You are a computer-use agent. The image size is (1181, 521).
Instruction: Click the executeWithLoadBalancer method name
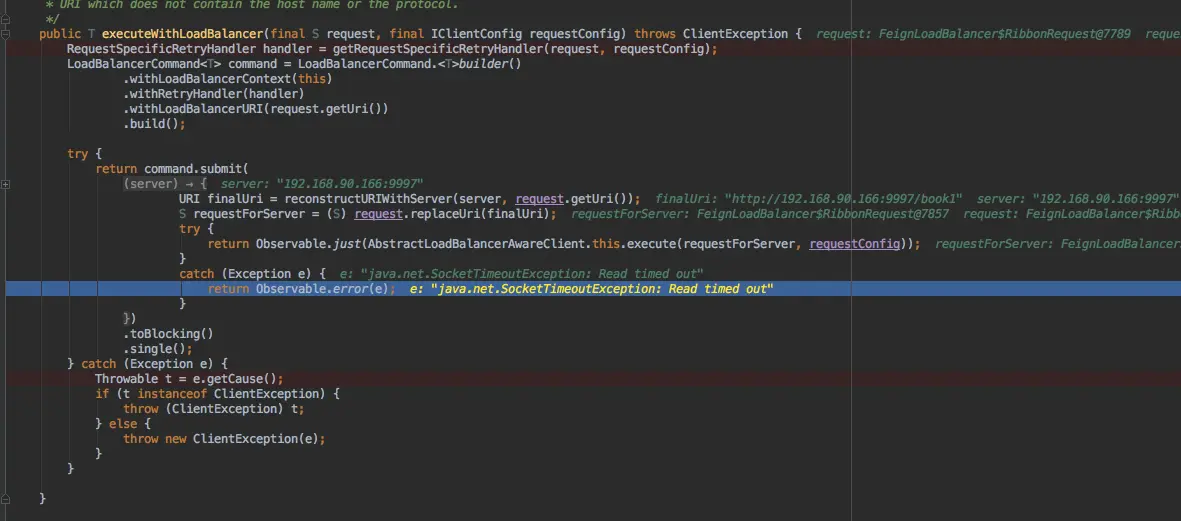(183, 34)
